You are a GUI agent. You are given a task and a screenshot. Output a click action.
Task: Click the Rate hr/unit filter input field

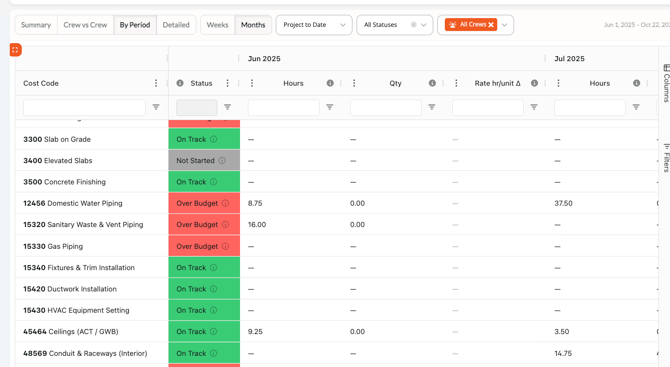pyautogui.click(x=488, y=107)
